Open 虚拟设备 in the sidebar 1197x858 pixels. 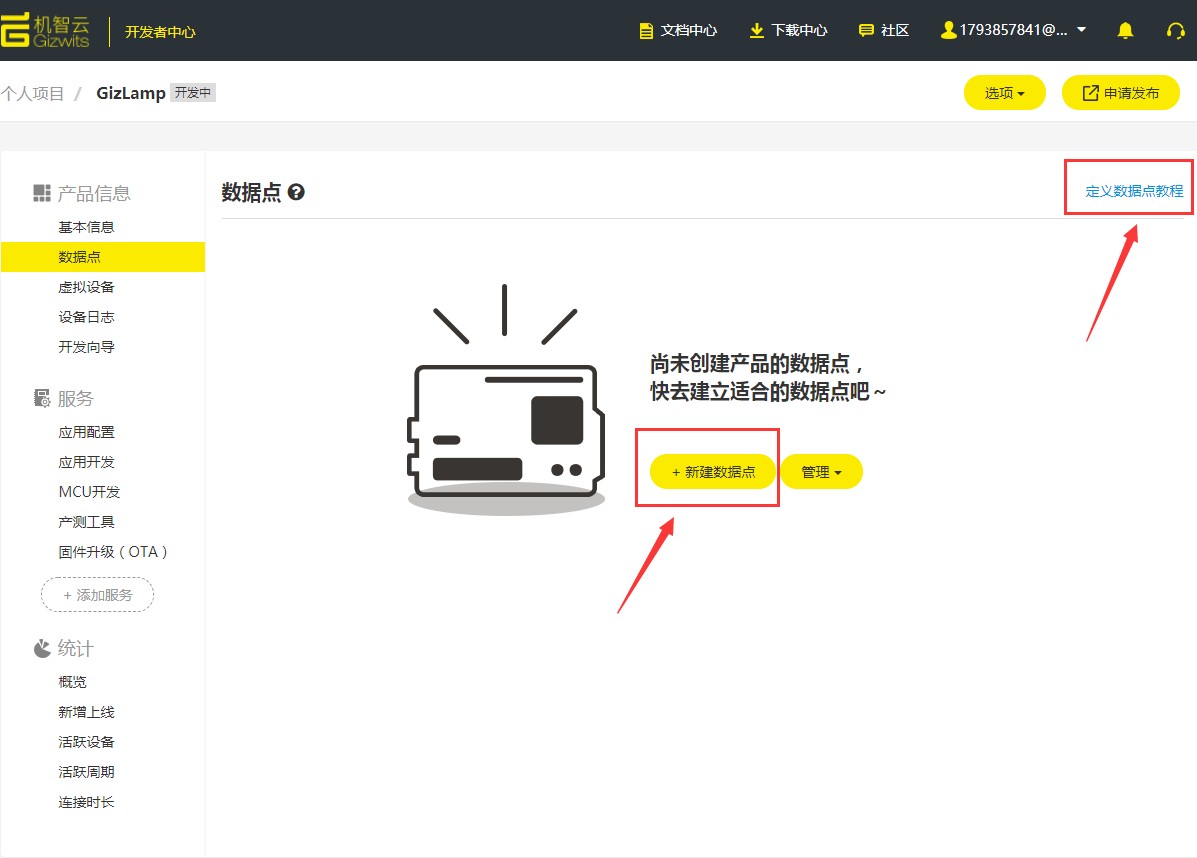tap(87, 287)
